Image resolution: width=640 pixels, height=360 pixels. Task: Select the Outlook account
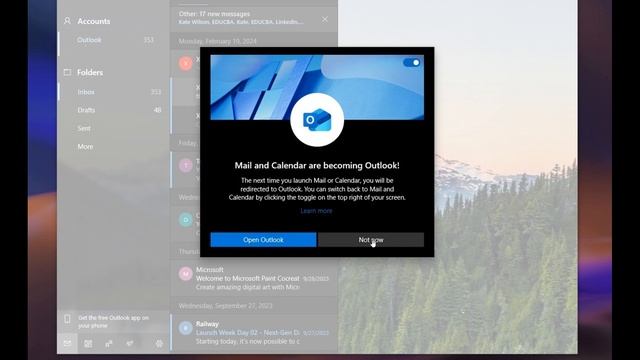pyautogui.click(x=114, y=40)
